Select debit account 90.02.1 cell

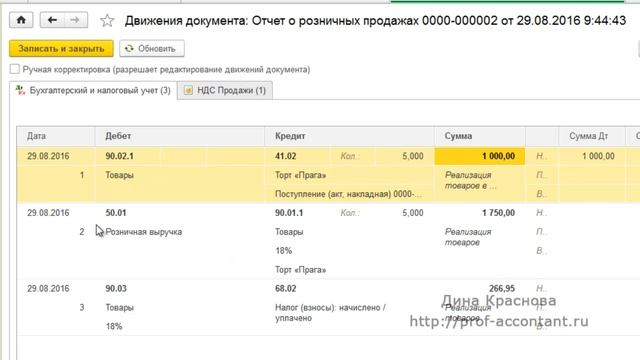119,156
